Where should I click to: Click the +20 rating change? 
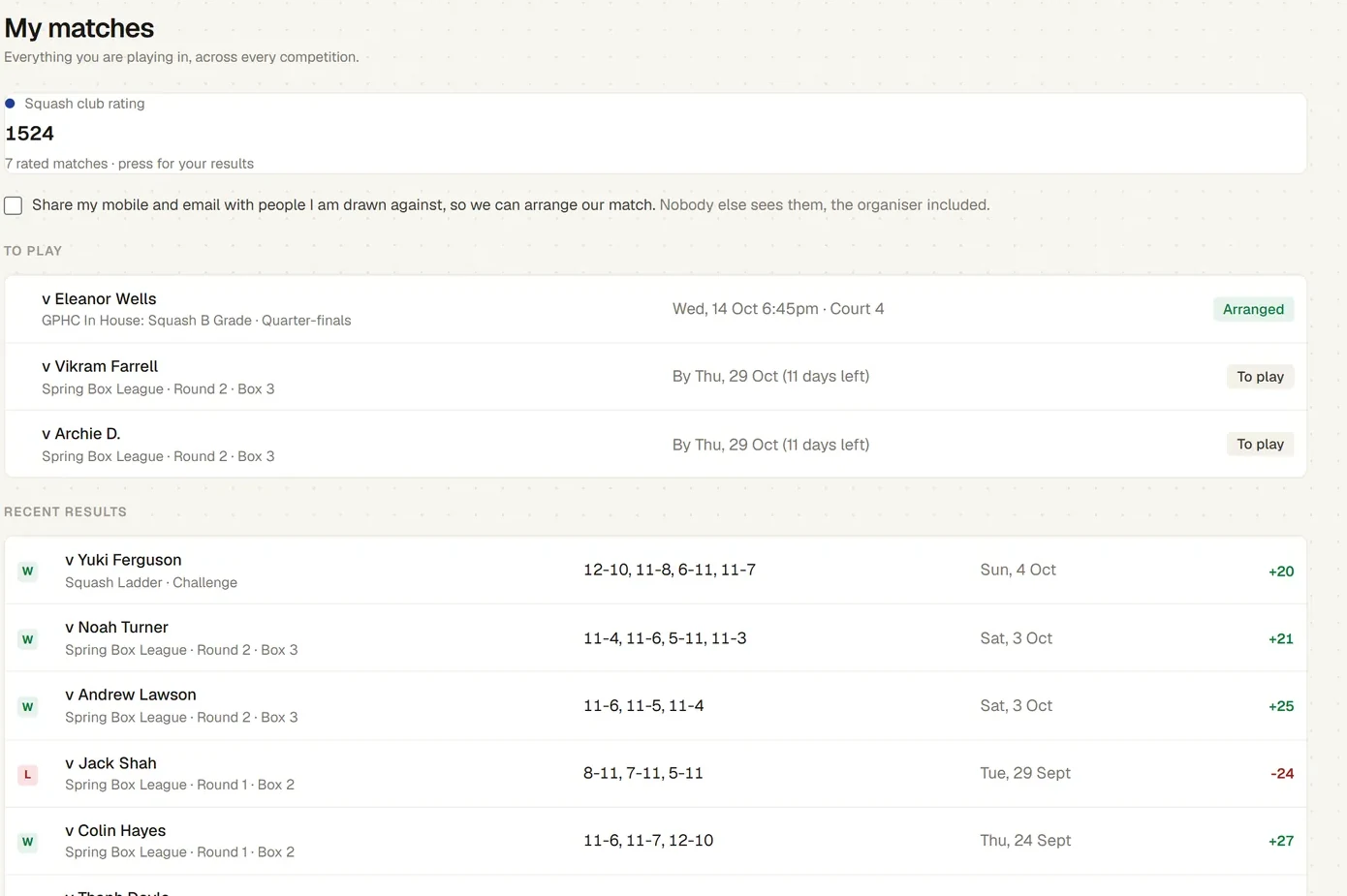point(1281,572)
